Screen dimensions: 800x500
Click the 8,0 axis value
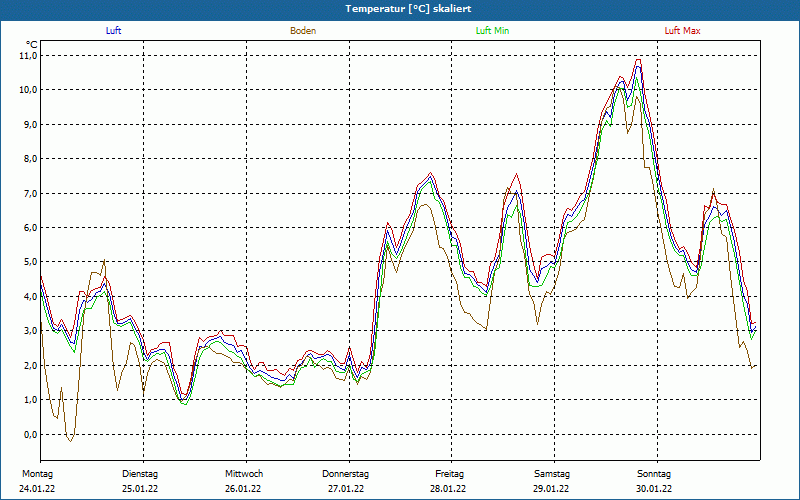point(30,159)
